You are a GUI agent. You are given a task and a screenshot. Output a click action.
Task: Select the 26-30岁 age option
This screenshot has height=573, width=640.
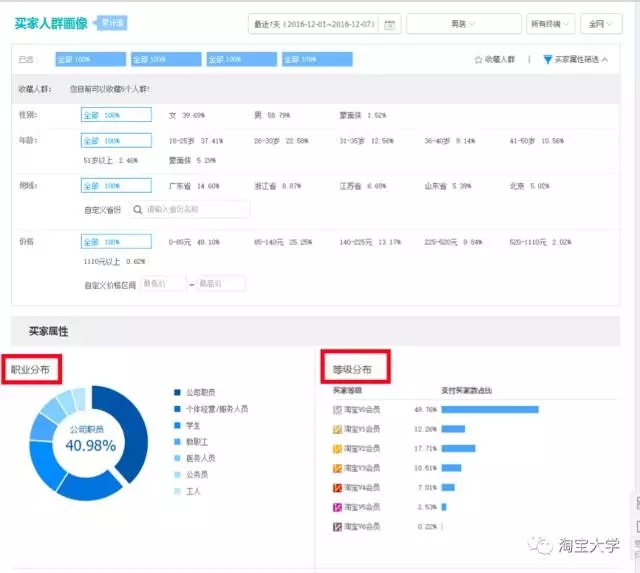(x=281, y=141)
